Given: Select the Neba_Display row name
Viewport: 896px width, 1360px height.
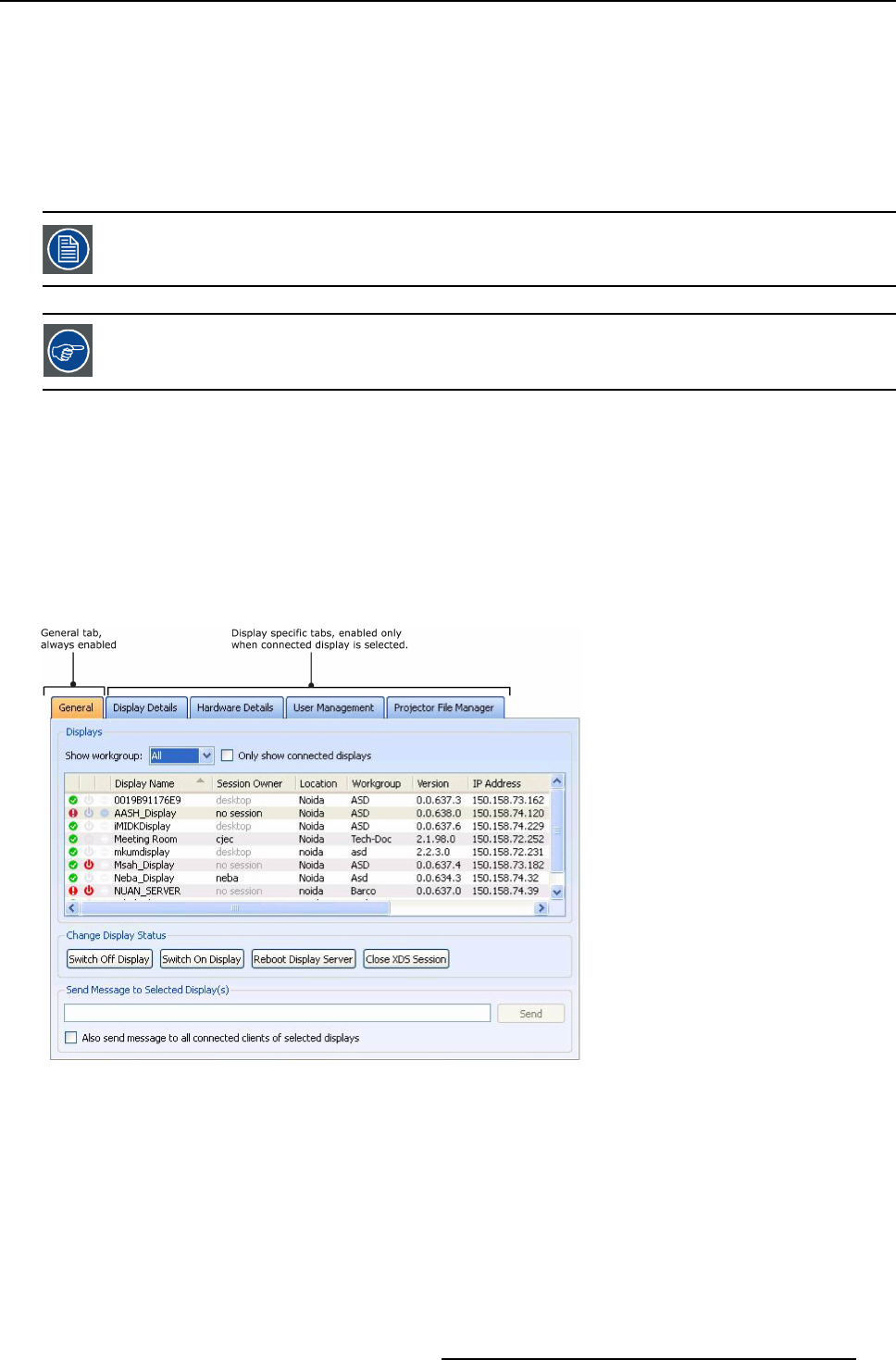Looking at the screenshot, I should [144, 878].
